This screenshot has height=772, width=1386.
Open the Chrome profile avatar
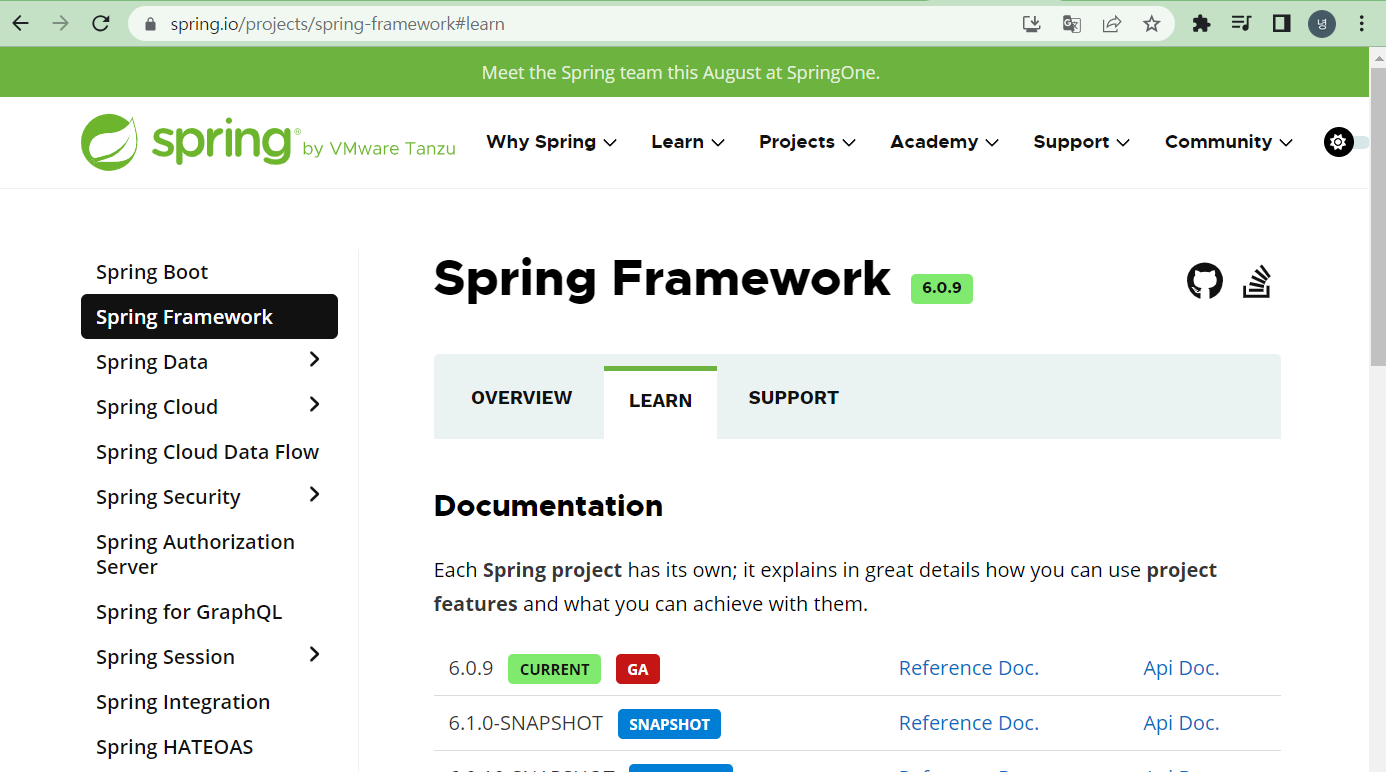pos(1322,24)
